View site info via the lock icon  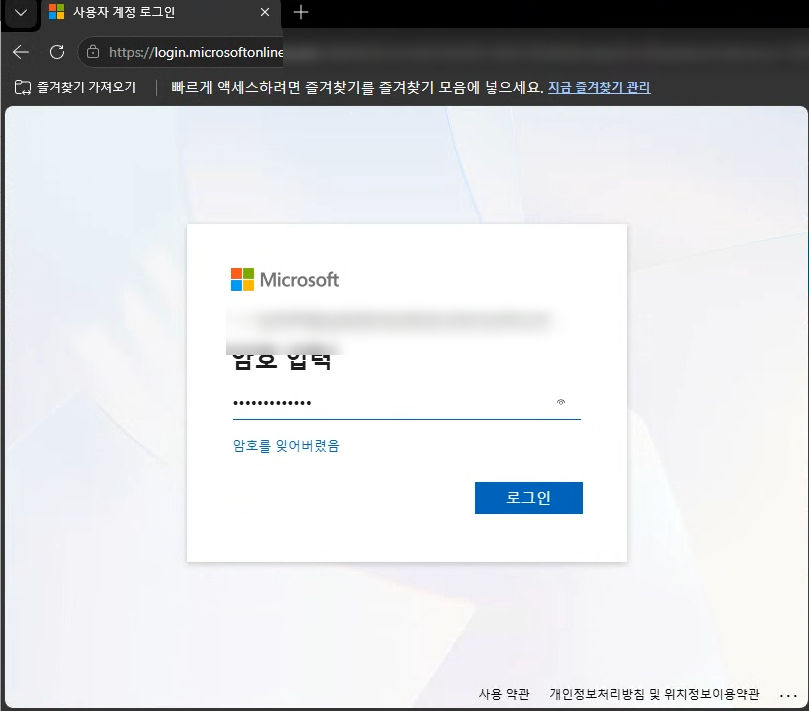point(93,52)
